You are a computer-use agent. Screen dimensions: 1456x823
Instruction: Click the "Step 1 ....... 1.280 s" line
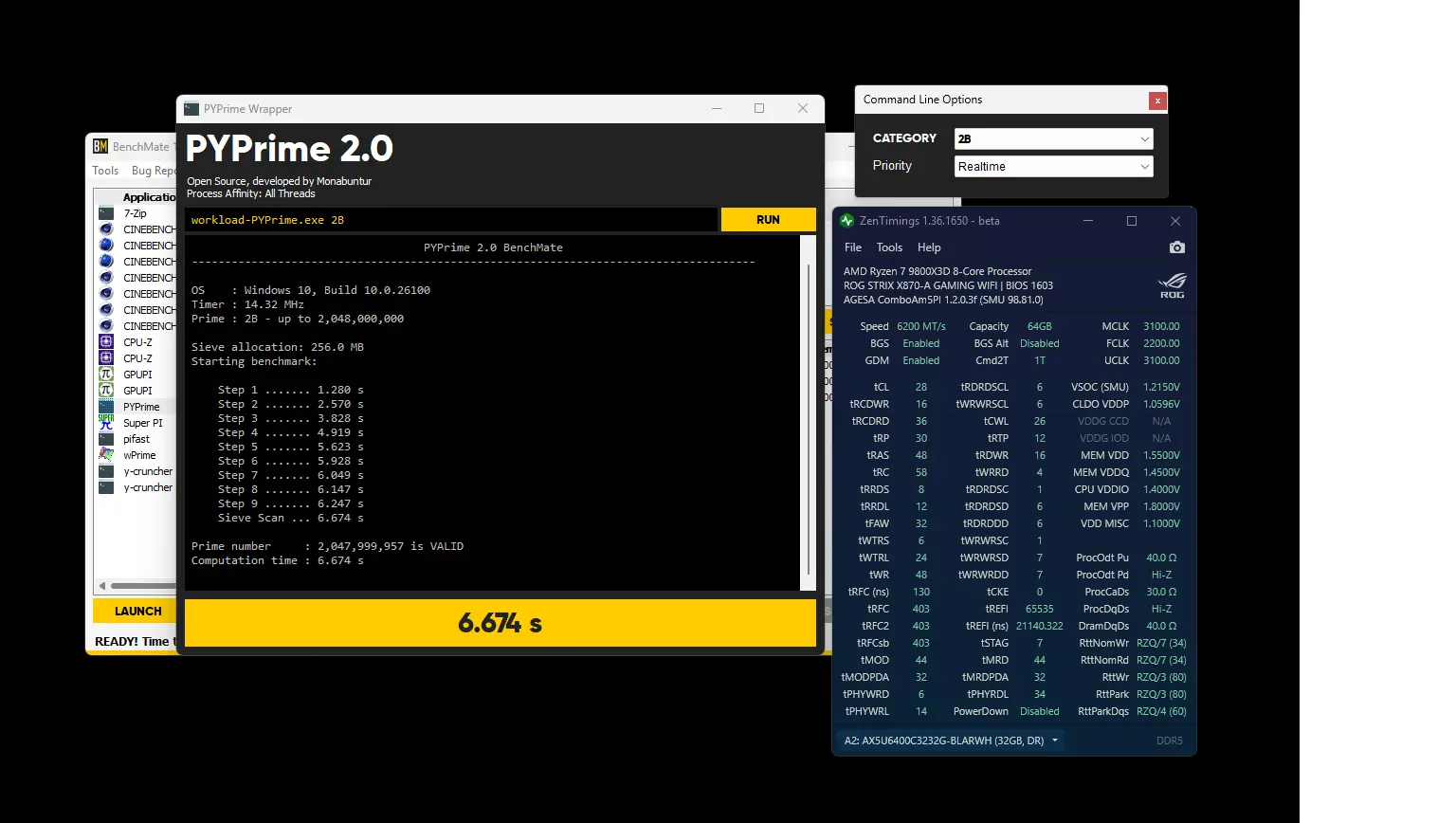click(x=291, y=390)
